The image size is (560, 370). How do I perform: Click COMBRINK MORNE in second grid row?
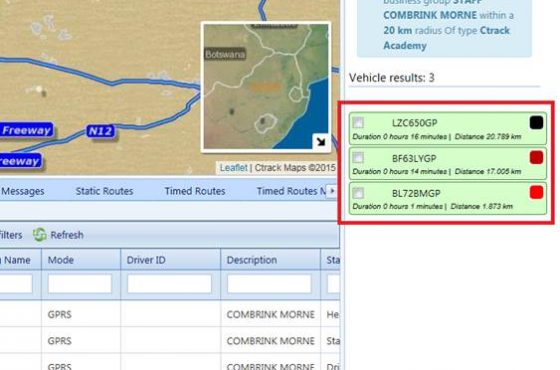(270, 341)
